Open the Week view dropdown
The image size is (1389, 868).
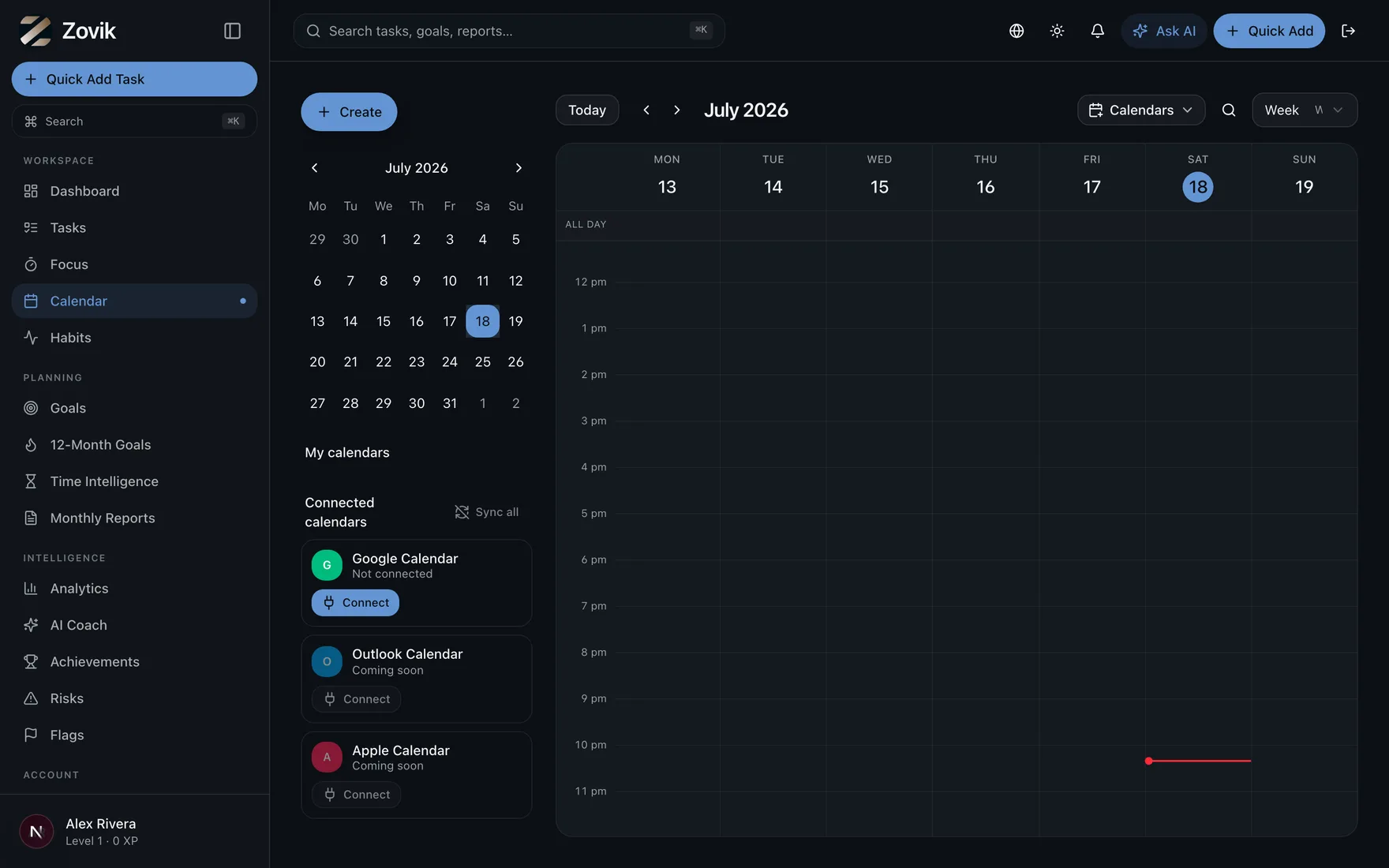(x=1305, y=110)
